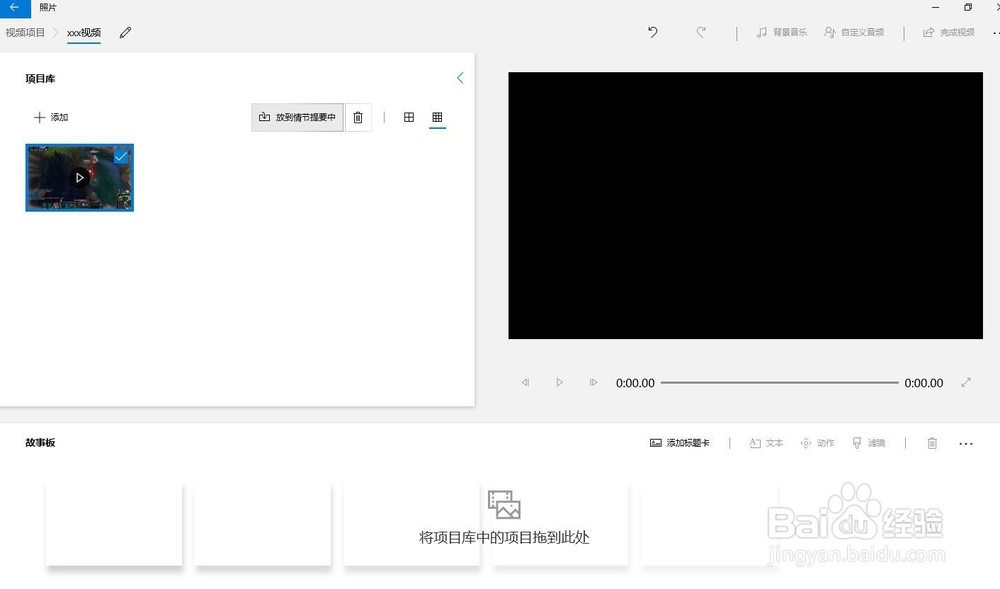Click the trash icon in the project library
This screenshot has width=1000, height=589.
click(358, 117)
